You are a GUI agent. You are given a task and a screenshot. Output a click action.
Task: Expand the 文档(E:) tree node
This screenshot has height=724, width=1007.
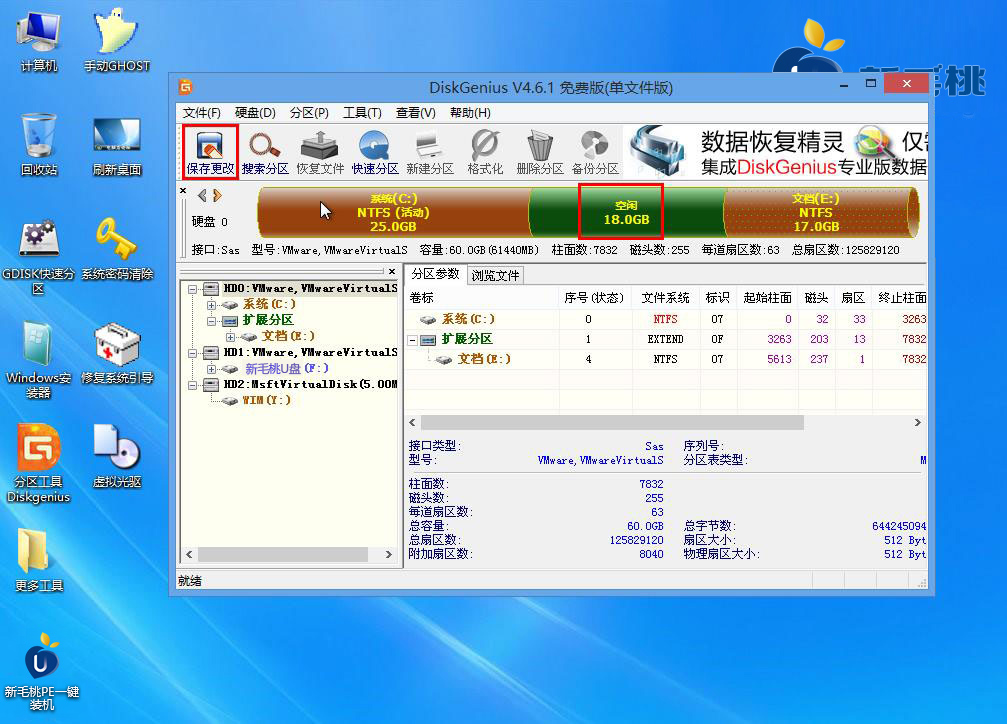pos(231,337)
